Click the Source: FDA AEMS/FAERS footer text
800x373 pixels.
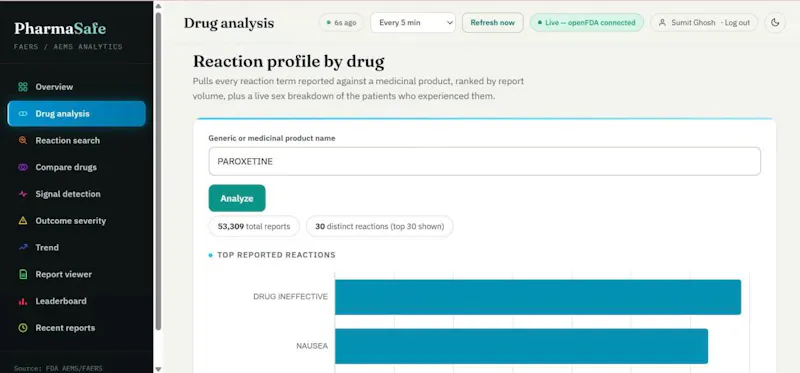tap(58, 368)
